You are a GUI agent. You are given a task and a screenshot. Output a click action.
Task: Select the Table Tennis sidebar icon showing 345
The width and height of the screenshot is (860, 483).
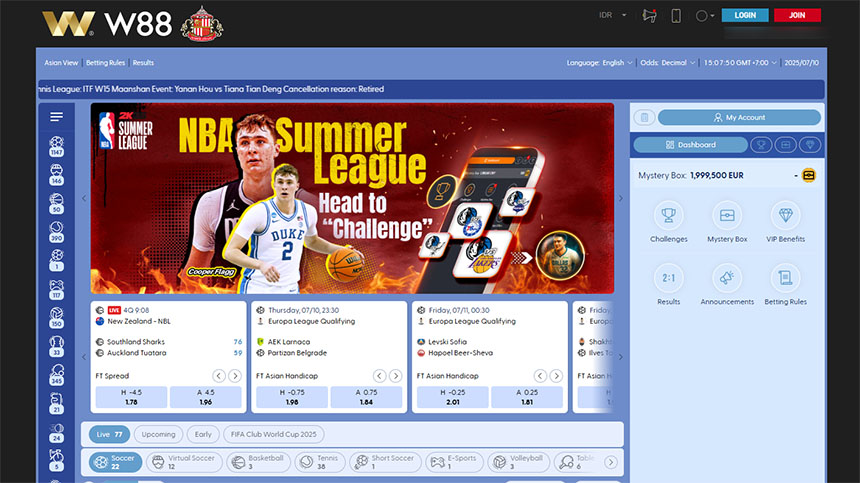point(56,374)
